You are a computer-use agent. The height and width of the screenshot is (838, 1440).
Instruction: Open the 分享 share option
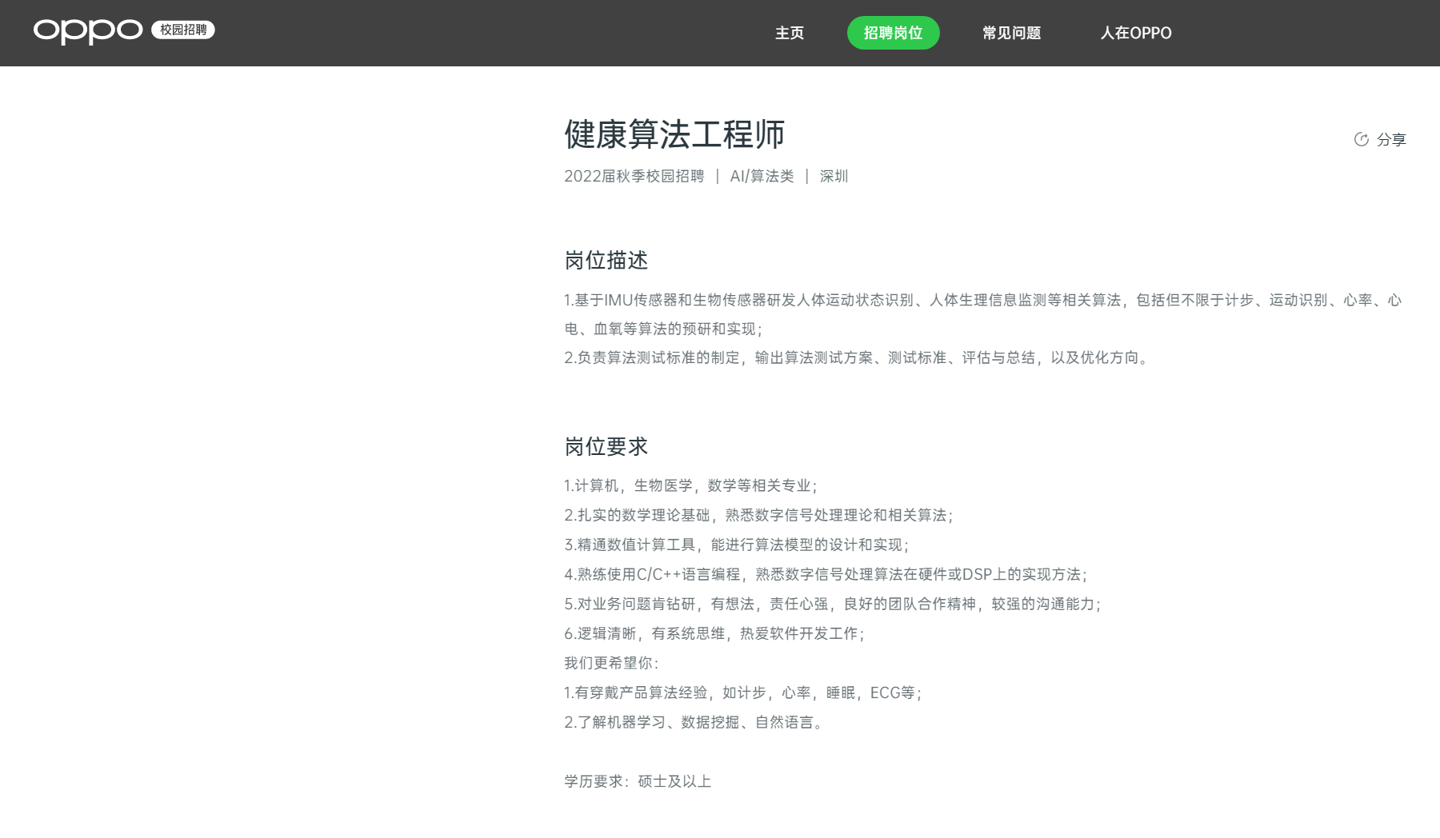pos(1389,139)
